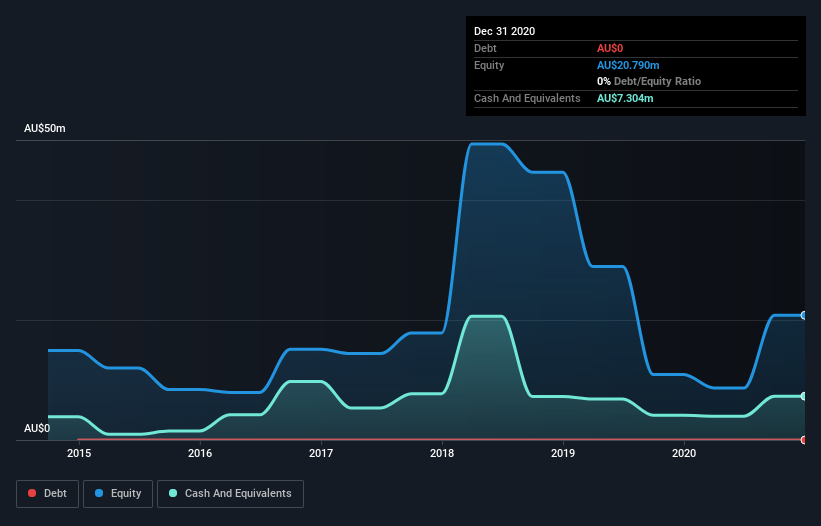Click the AU$20.790m Equity value in tooltip
This screenshot has height=526, width=821.
click(628, 65)
